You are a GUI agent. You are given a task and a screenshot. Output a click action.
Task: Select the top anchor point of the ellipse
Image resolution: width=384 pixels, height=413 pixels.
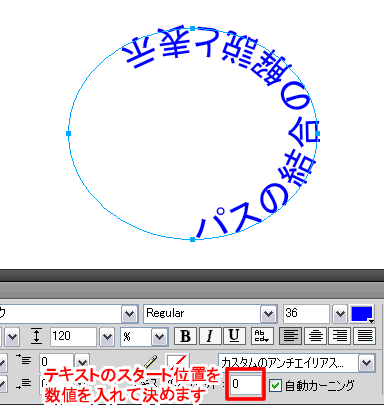[x=193, y=29]
